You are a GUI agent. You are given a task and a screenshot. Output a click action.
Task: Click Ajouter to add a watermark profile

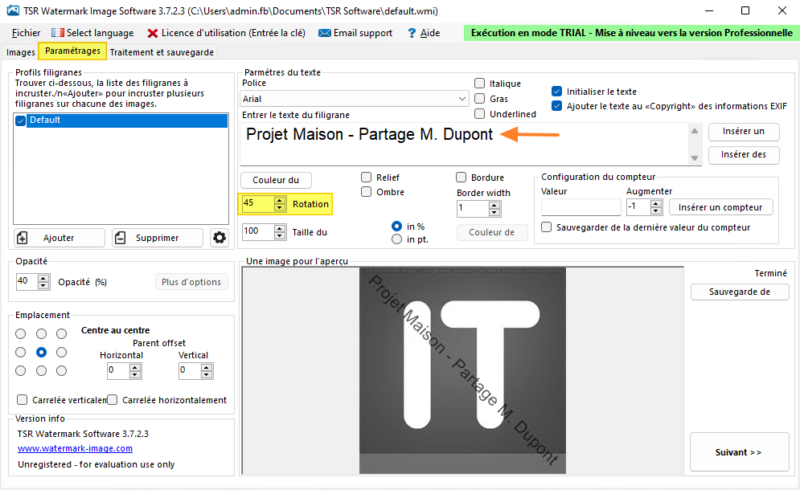59,238
